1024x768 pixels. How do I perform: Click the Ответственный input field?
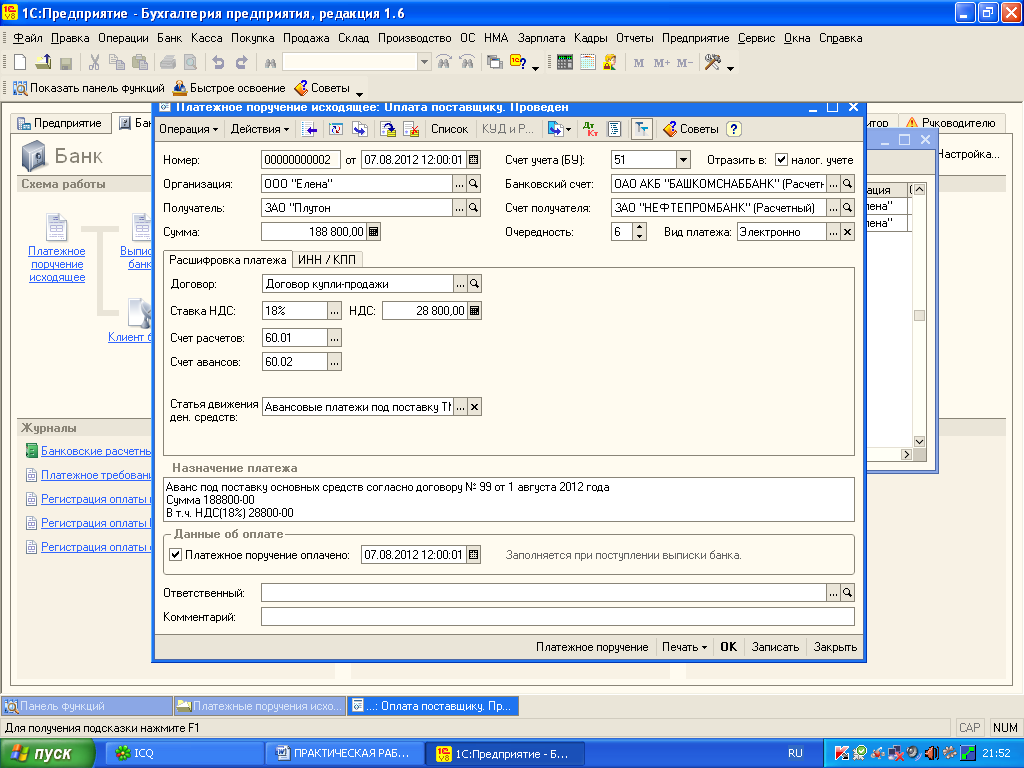[x=543, y=592]
